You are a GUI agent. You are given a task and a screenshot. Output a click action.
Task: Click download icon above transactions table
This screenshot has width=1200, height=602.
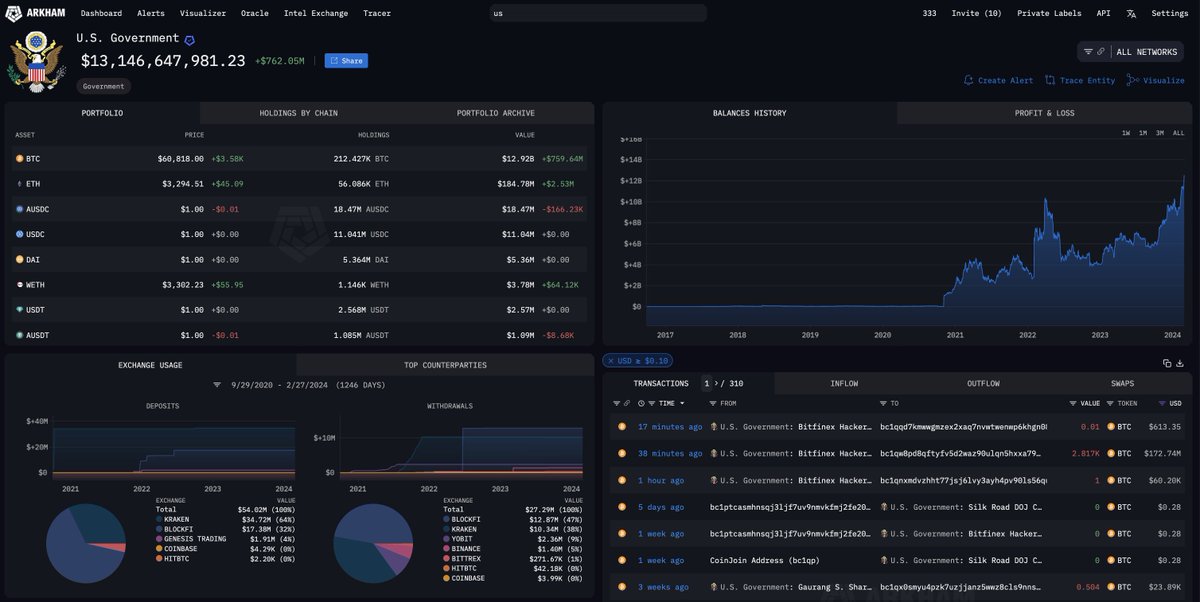tap(1180, 363)
